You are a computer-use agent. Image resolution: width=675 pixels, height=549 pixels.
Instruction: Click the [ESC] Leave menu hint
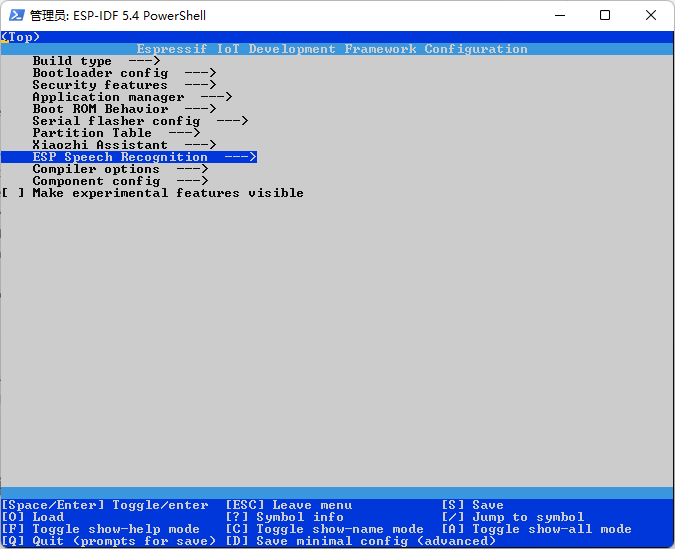click(x=289, y=505)
